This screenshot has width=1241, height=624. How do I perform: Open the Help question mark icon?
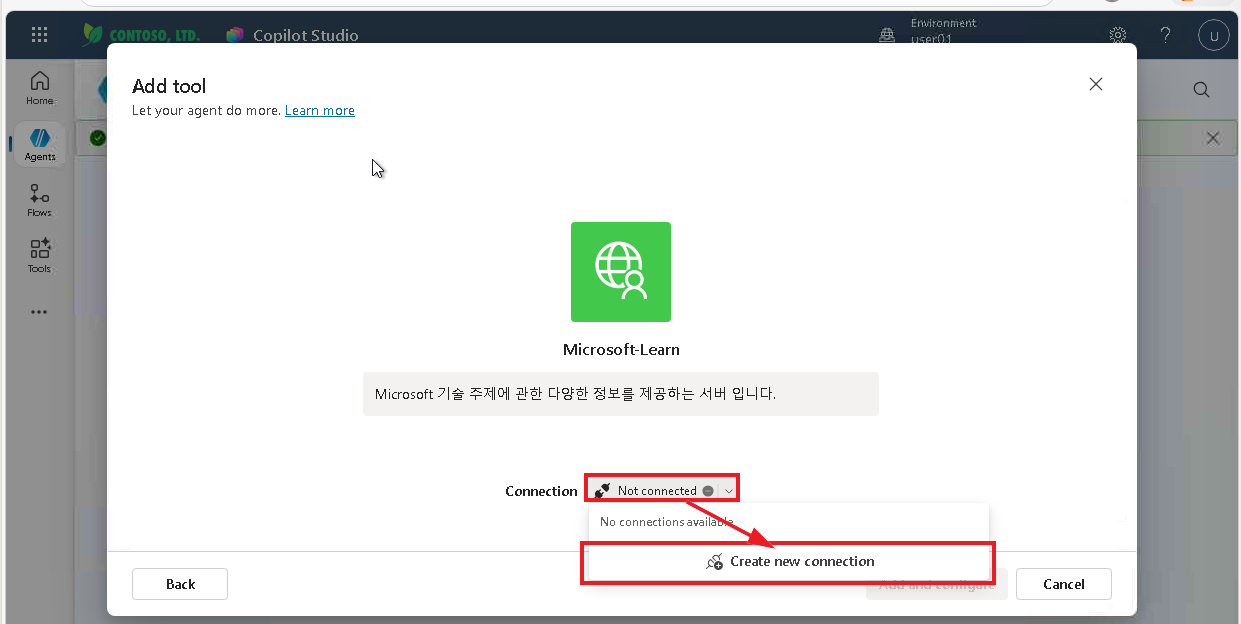point(1165,35)
